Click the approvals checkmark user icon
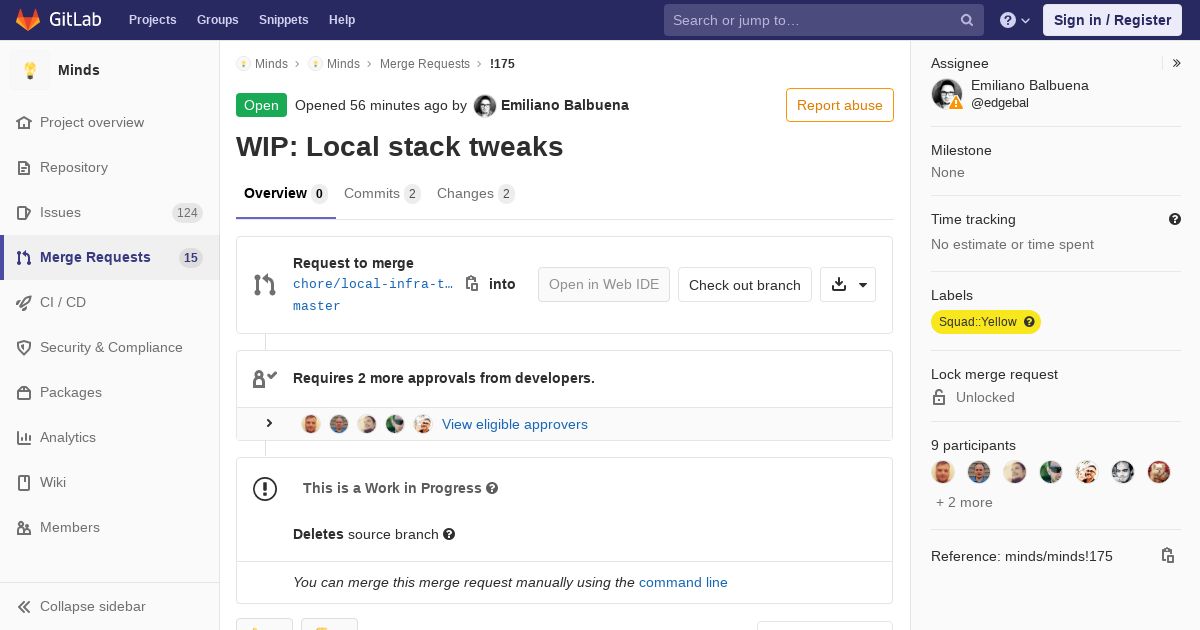The width and height of the screenshot is (1200, 630). [x=265, y=379]
